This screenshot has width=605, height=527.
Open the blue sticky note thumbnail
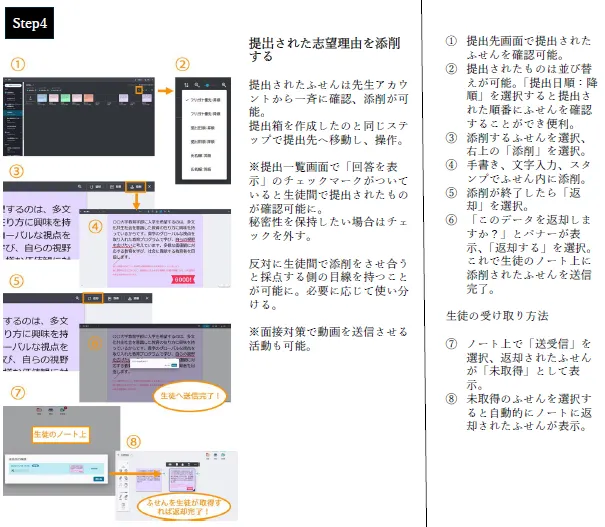[43, 98]
